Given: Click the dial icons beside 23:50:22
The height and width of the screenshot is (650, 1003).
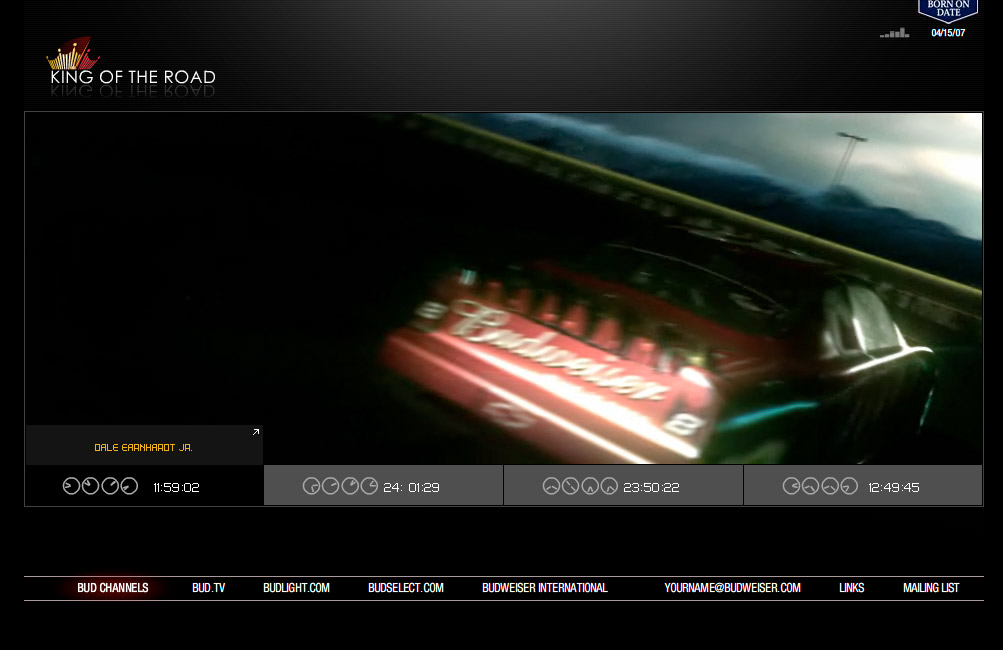Looking at the screenshot, I should coord(580,487).
